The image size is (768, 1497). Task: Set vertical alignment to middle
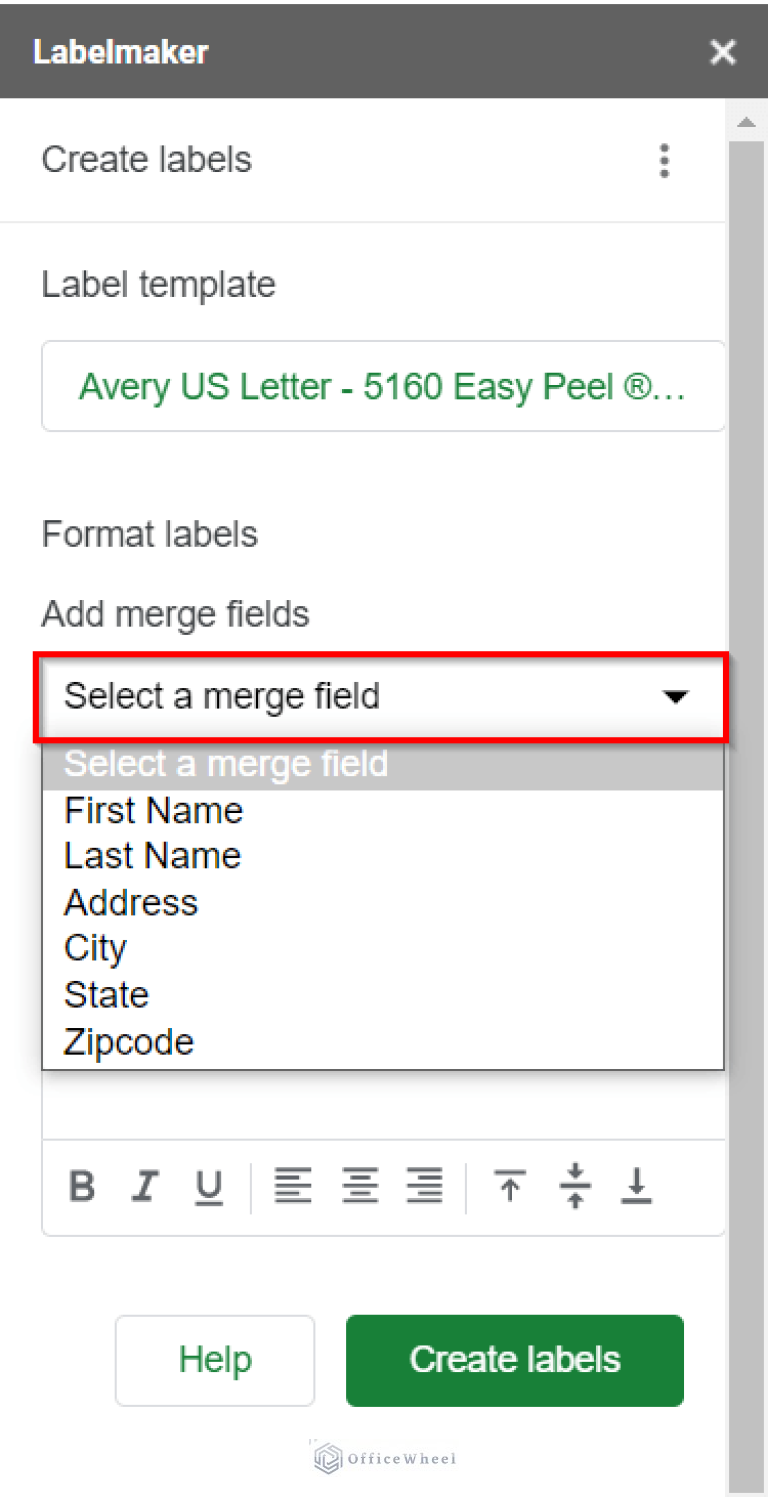574,1186
